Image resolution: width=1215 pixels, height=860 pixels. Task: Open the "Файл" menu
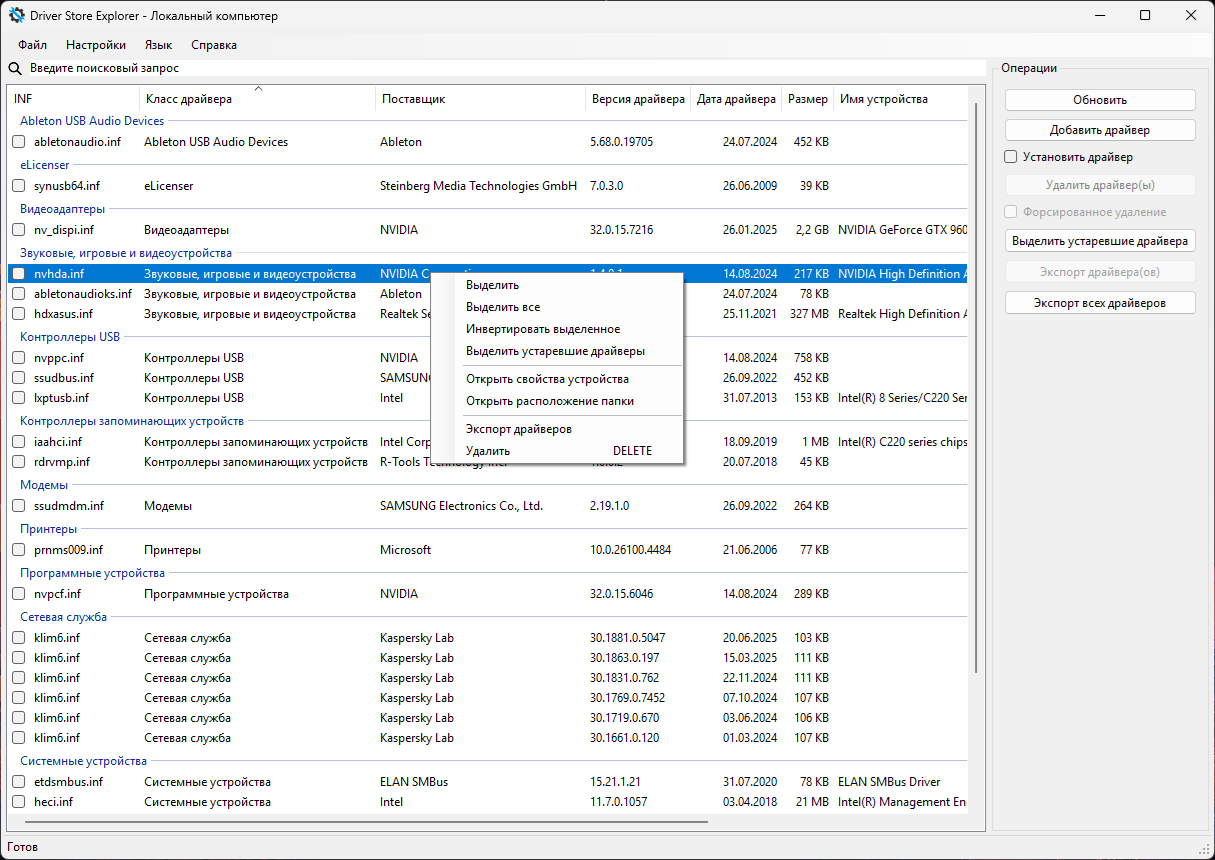[x=32, y=45]
